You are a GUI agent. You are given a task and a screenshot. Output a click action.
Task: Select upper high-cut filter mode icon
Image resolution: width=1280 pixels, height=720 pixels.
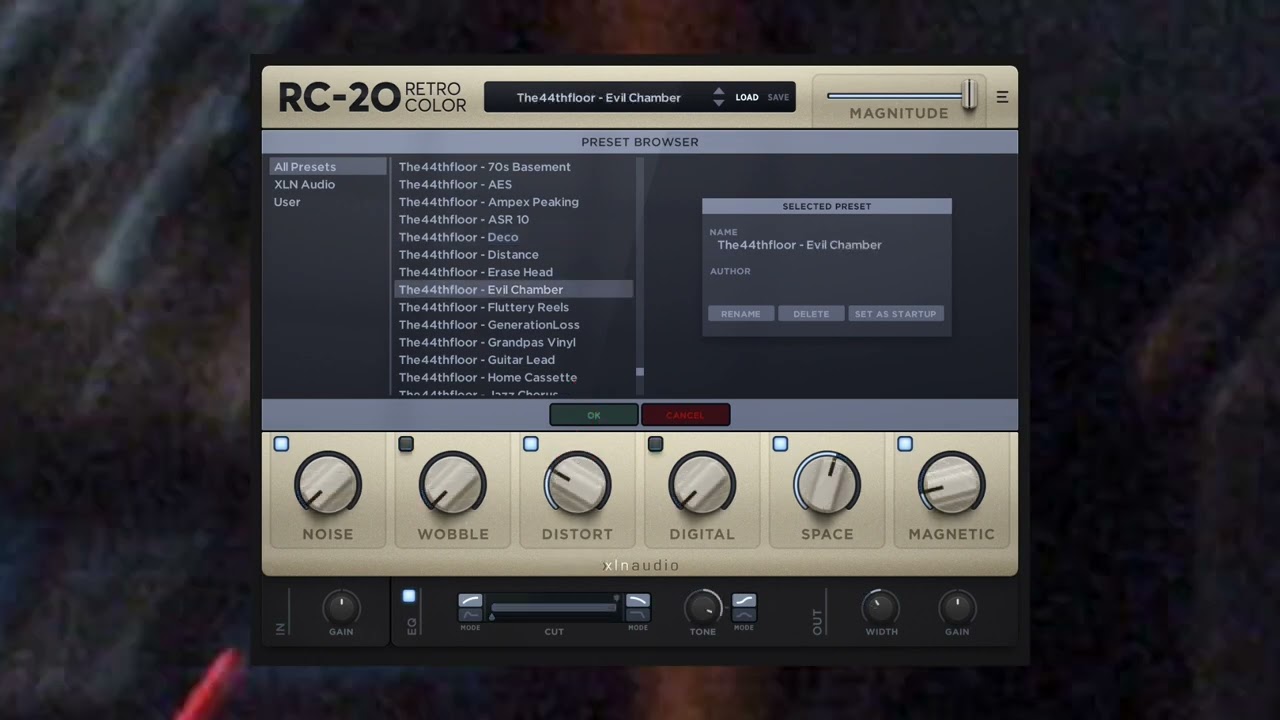coord(638,601)
